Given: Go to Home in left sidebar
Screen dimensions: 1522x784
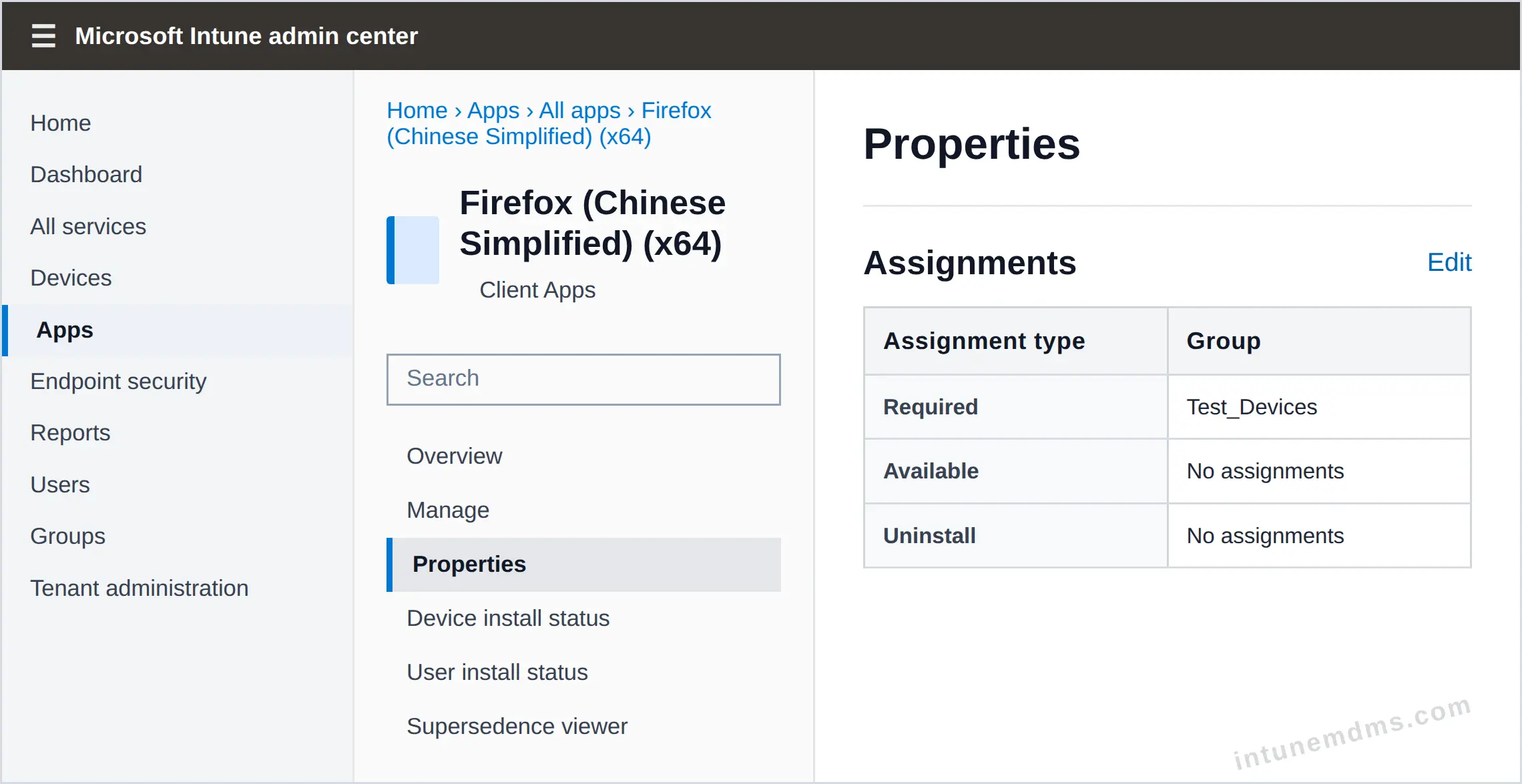Looking at the screenshot, I should click(x=61, y=123).
